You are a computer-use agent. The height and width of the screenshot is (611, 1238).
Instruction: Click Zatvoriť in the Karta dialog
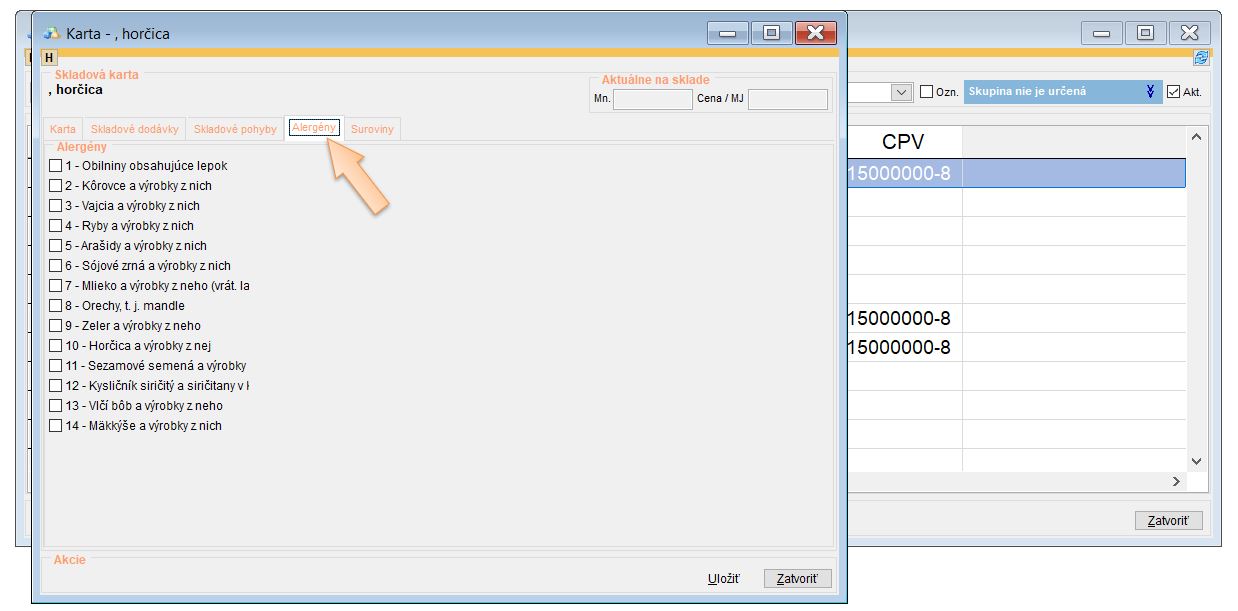point(797,579)
